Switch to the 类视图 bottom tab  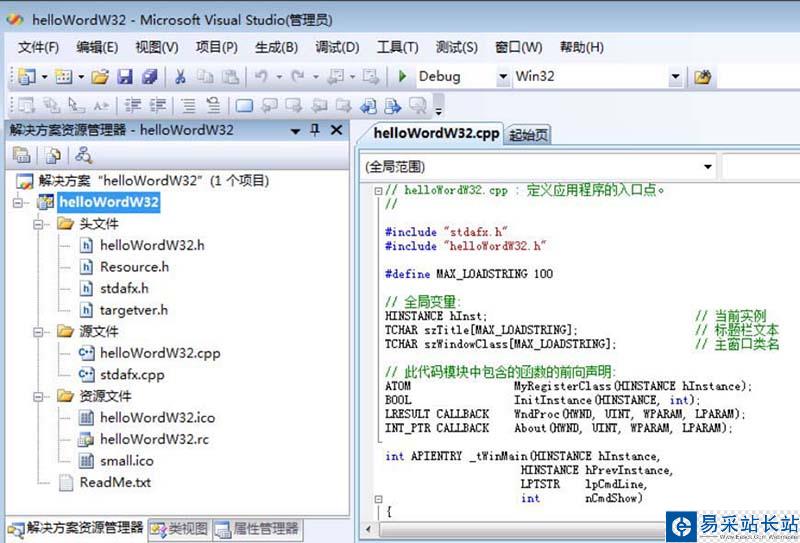click(x=180, y=529)
